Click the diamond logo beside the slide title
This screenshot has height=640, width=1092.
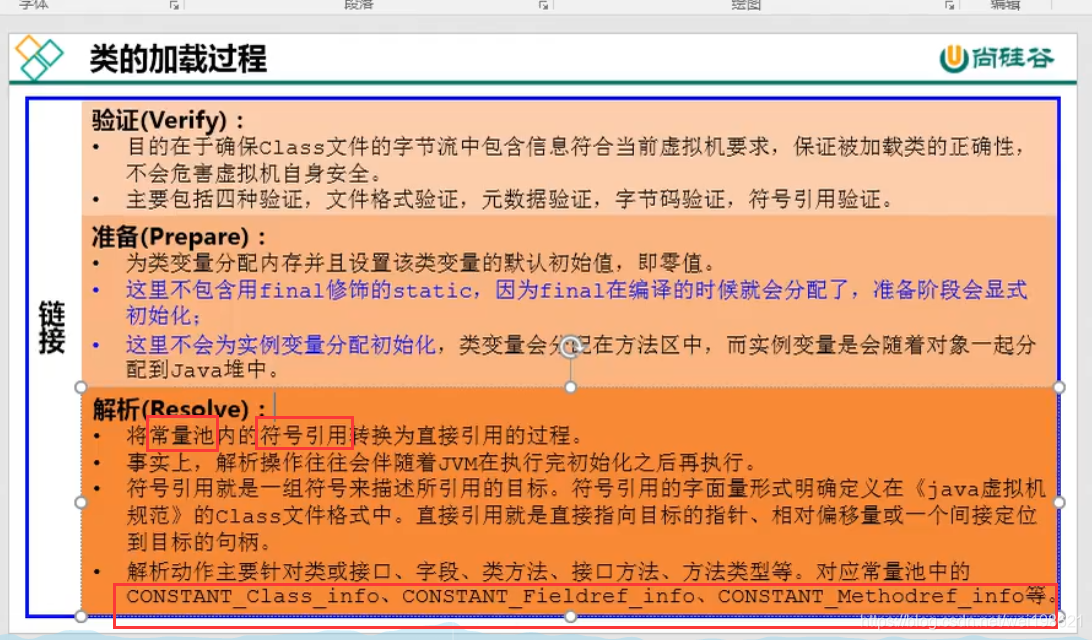tap(39, 57)
